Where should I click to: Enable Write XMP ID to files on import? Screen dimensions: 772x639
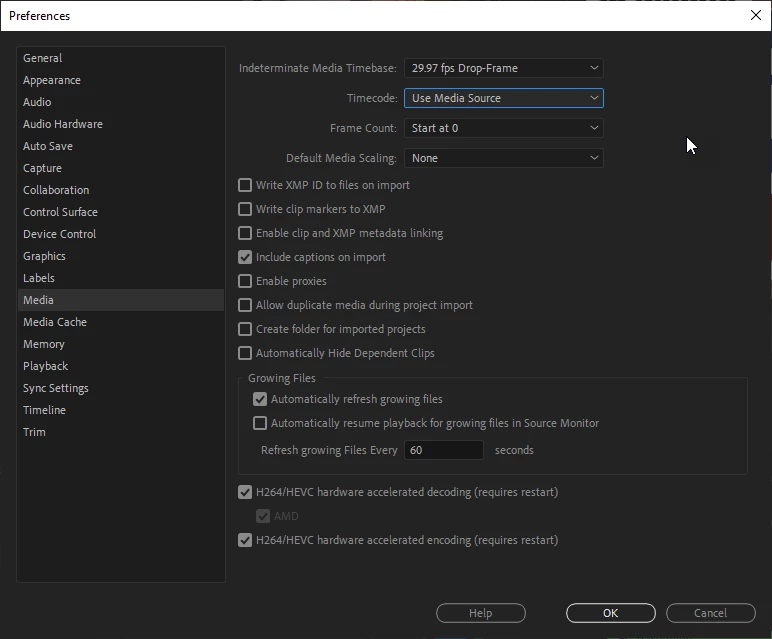[x=245, y=185]
